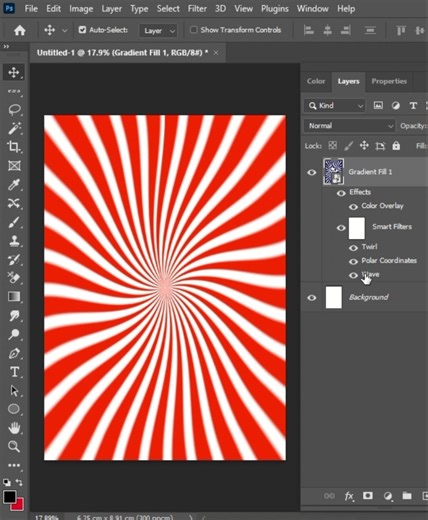This screenshot has width=428, height=520.
Task: Select the Frame tool
Action: pos(14,166)
